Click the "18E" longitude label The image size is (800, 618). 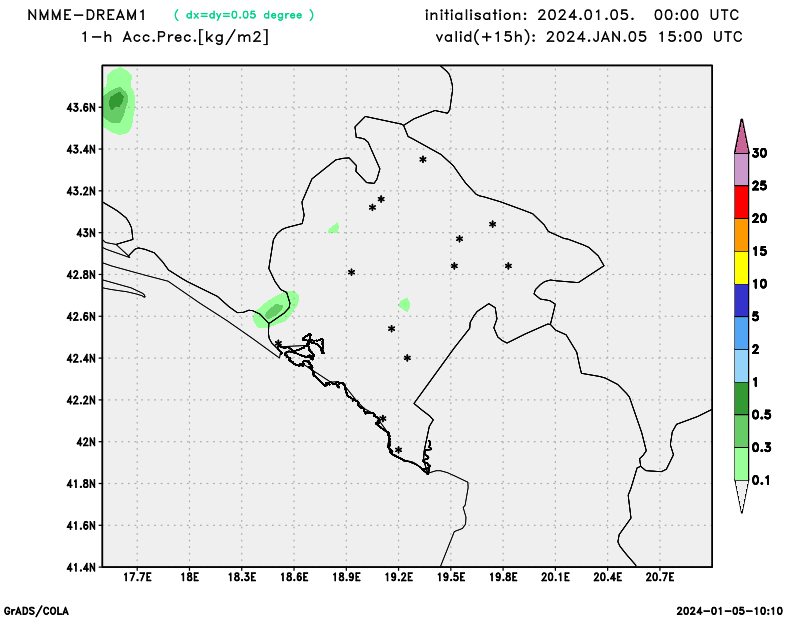coord(190,577)
